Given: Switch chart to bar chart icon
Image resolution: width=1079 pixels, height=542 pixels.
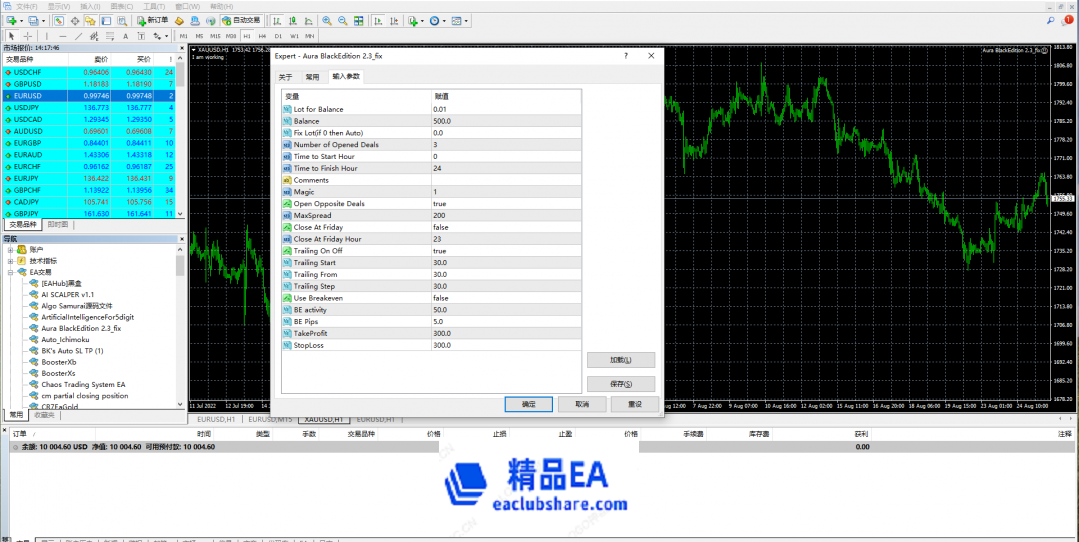Looking at the screenshot, I should 277,21.
